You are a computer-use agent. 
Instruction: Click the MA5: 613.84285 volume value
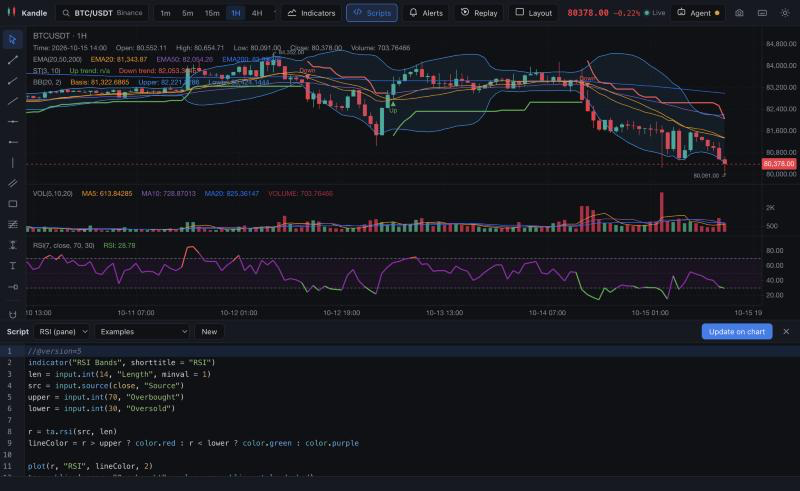107,193
